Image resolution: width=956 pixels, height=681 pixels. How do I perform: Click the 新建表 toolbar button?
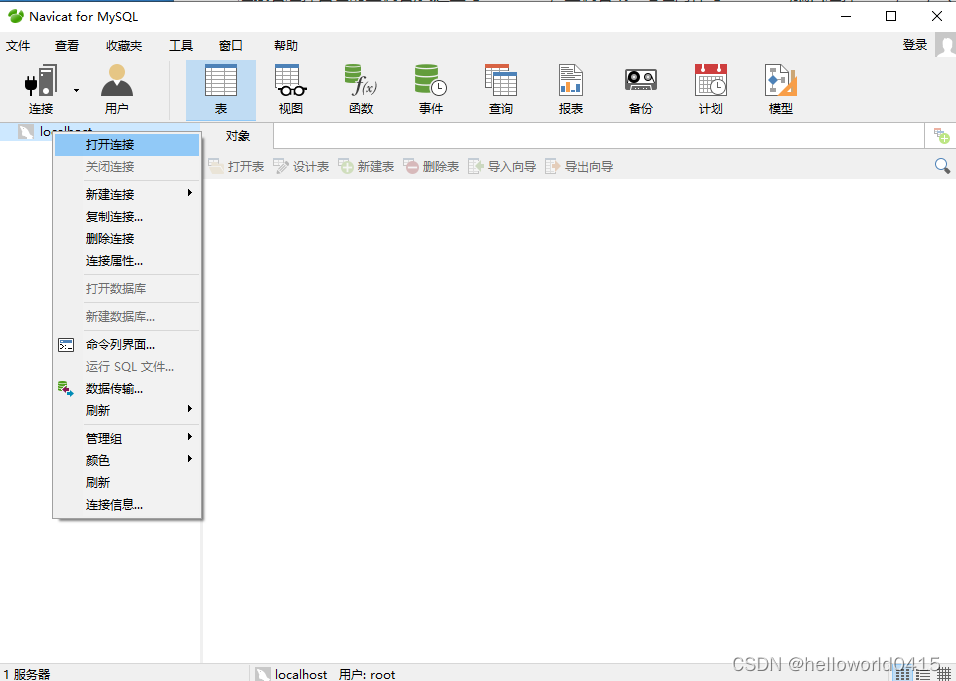tap(366, 166)
